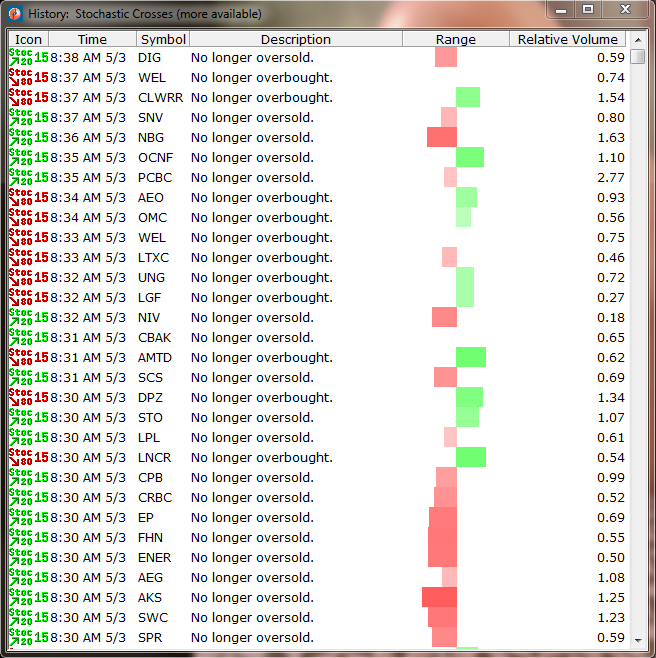Click the scrollbar down arrow
This screenshot has height=658, width=656.
click(x=638, y=640)
